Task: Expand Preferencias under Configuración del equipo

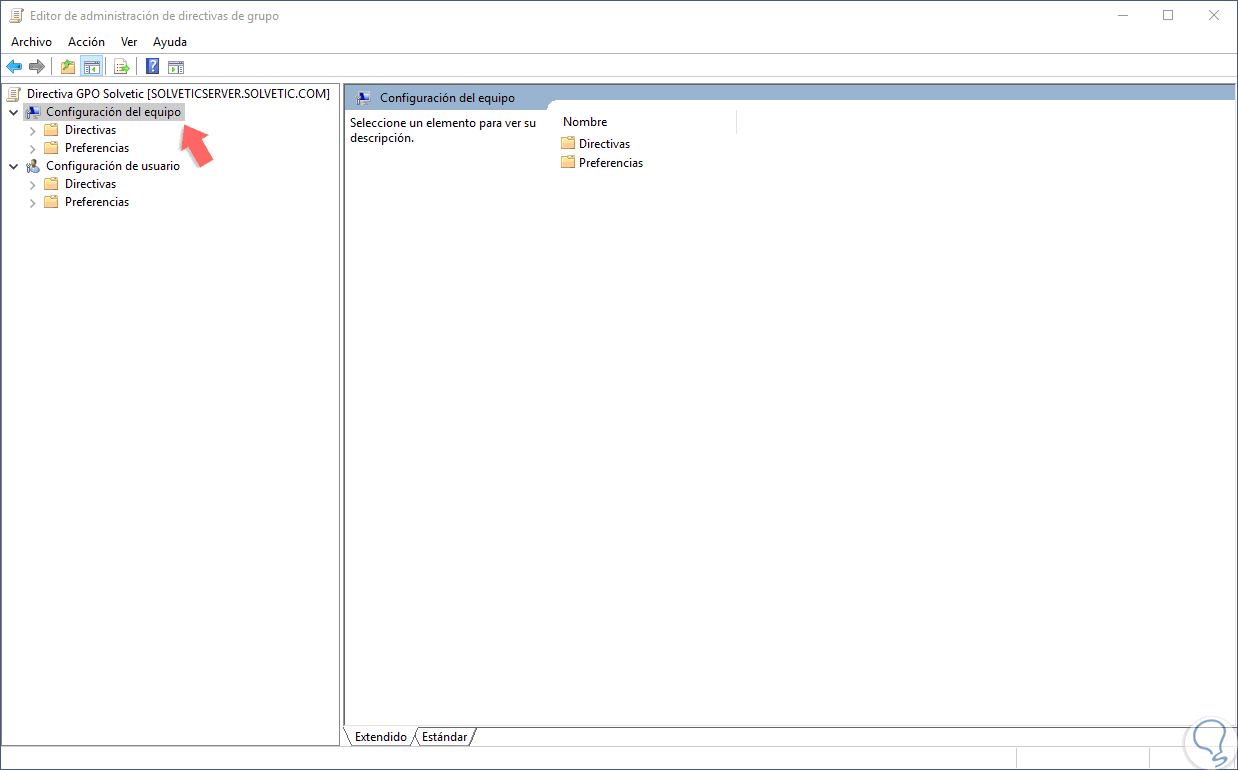Action: (x=33, y=149)
